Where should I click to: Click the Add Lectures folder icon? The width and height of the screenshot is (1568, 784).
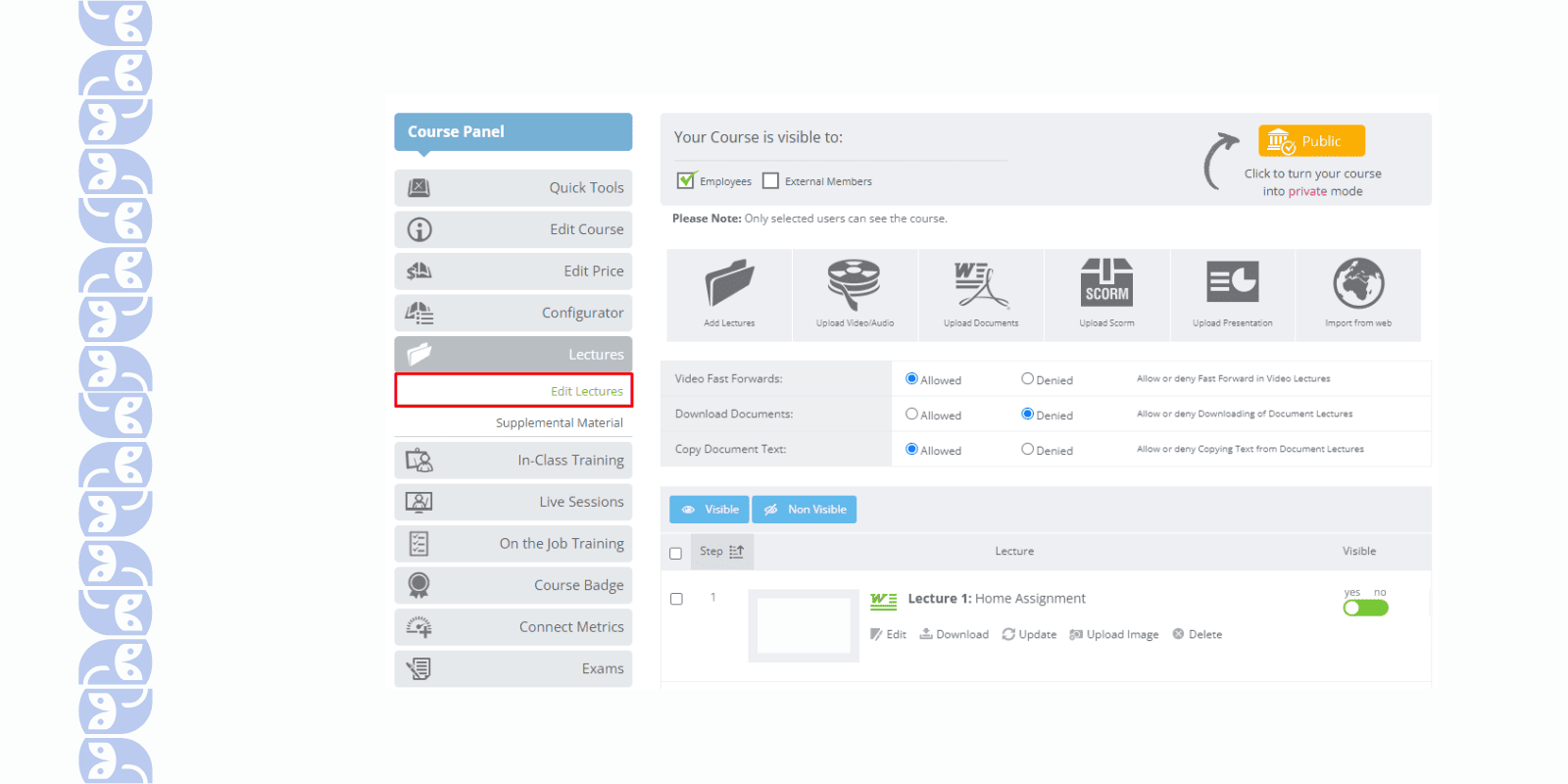click(x=729, y=284)
